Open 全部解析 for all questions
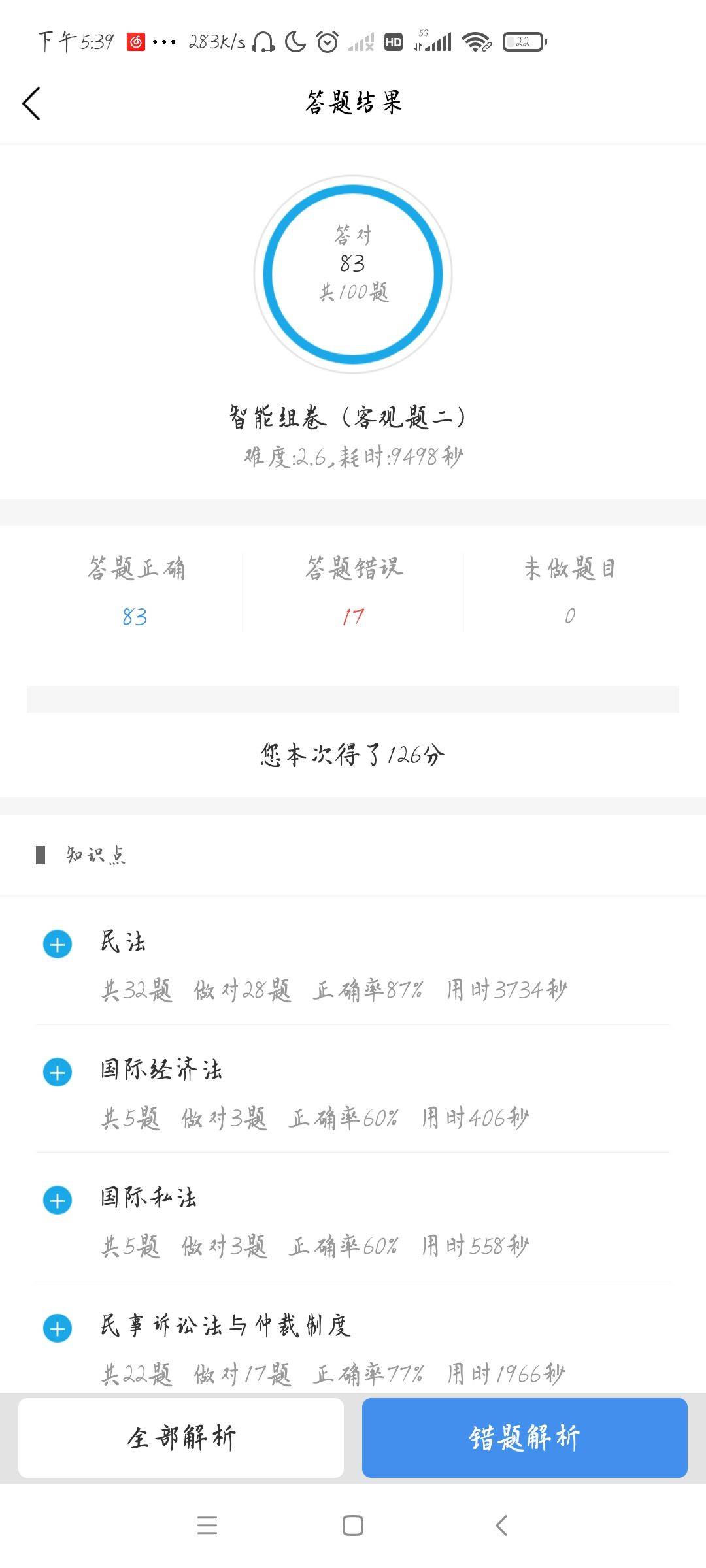The height and width of the screenshot is (1568, 706). [181, 1437]
